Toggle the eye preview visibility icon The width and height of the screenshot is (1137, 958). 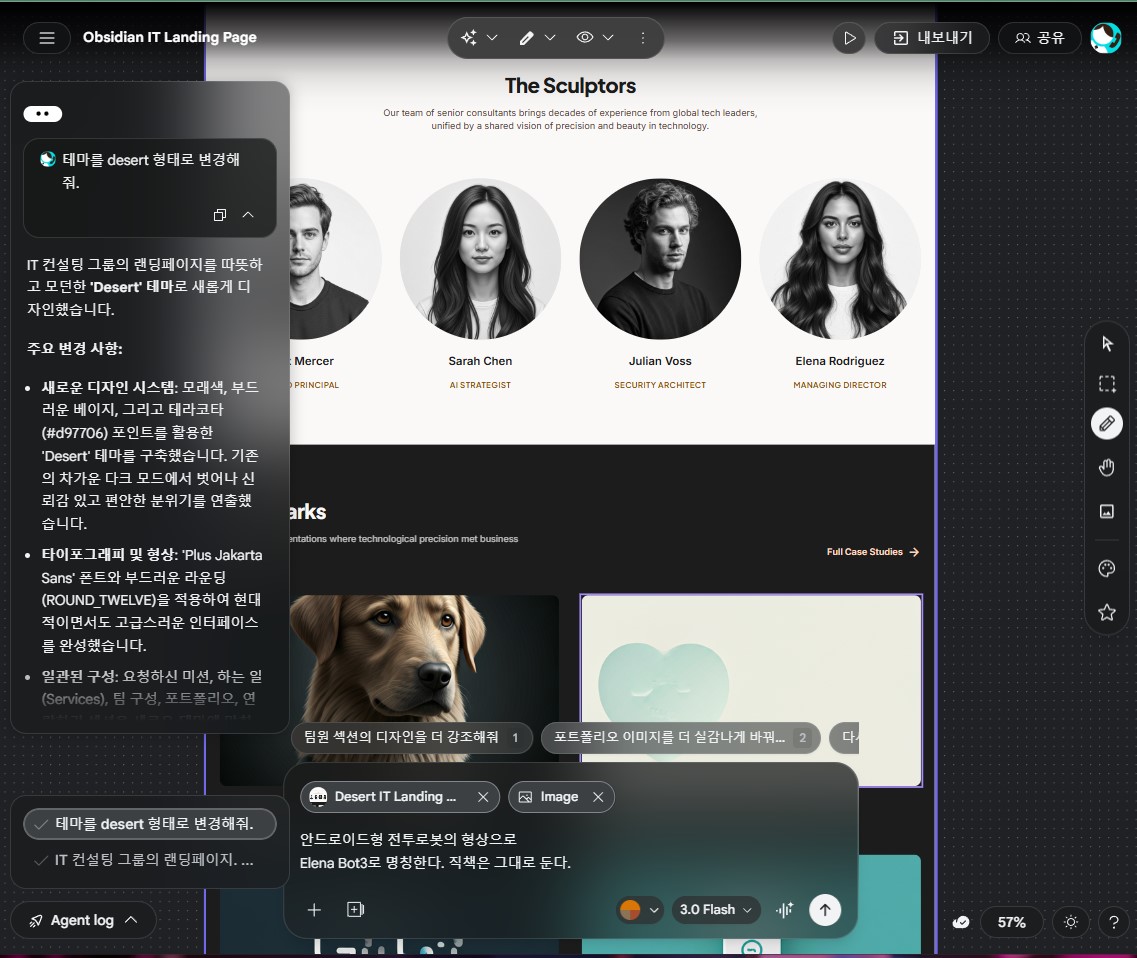[584, 37]
